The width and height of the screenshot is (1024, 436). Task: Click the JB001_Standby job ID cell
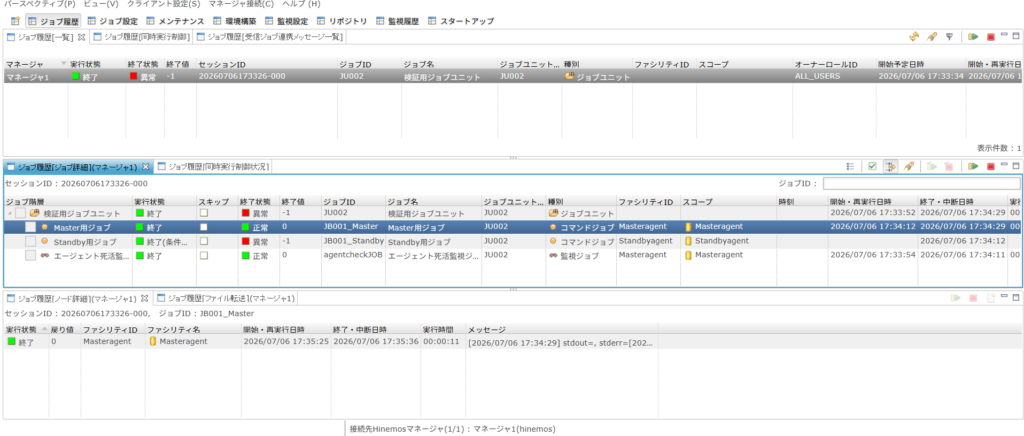coord(353,241)
